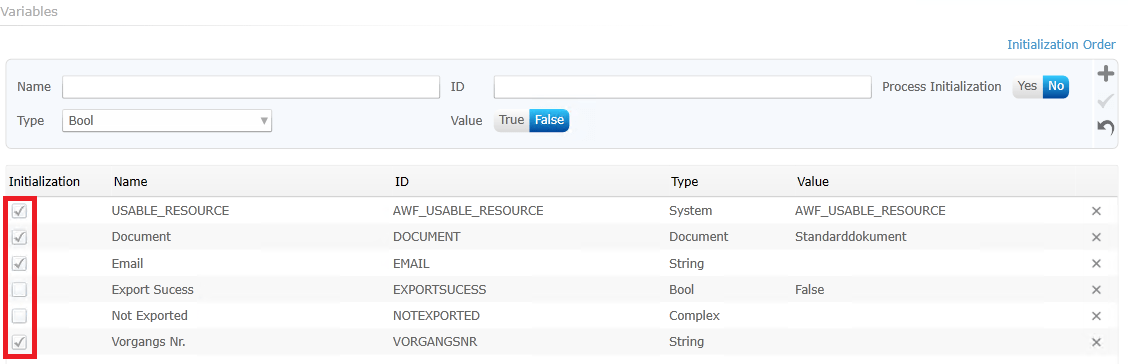The height and width of the screenshot is (364, 1128).
Task: Delete the Email variable row
Action: [x=1096, y=264]
